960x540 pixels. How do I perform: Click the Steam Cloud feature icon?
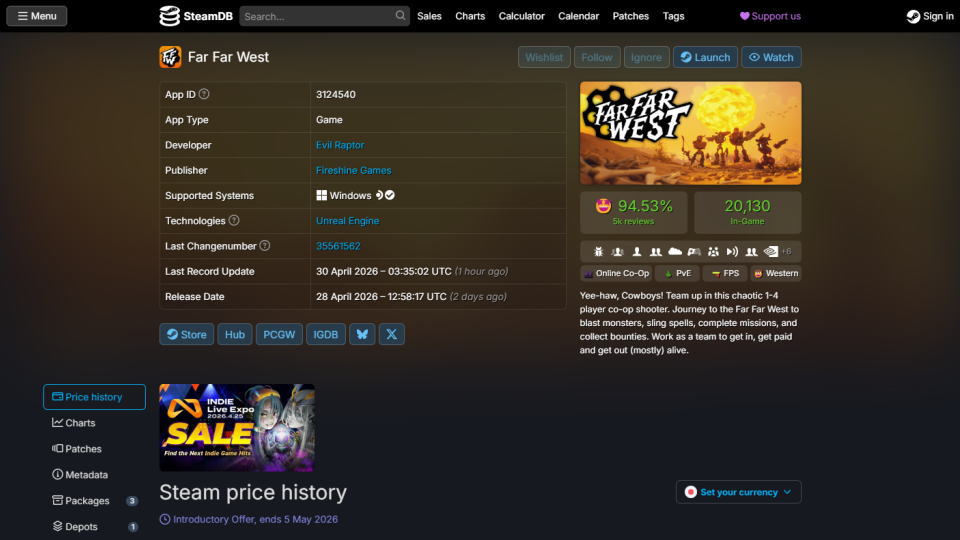point(675,252)
